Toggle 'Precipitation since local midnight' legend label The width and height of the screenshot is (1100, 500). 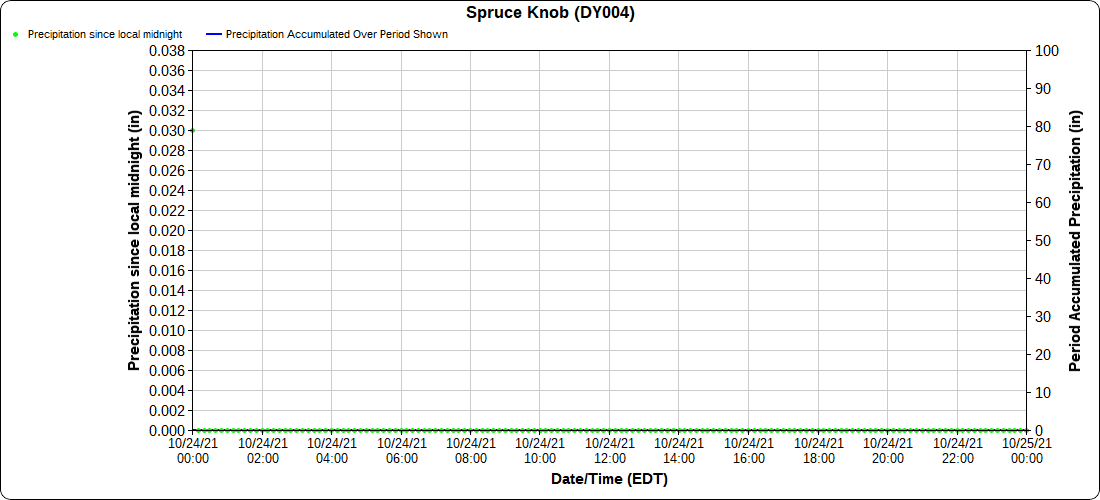point(105,34)
